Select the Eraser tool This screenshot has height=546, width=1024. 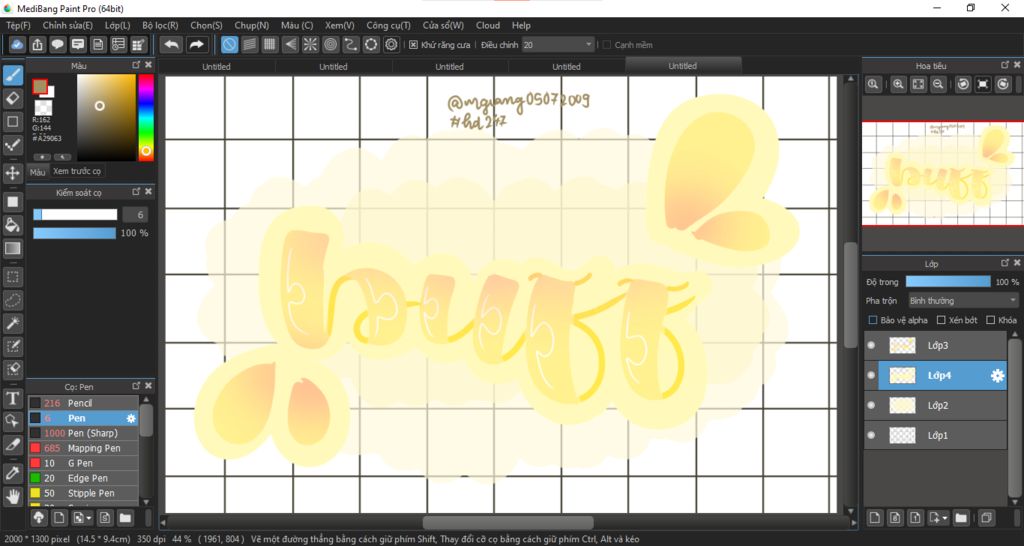(x=12, y=99)
